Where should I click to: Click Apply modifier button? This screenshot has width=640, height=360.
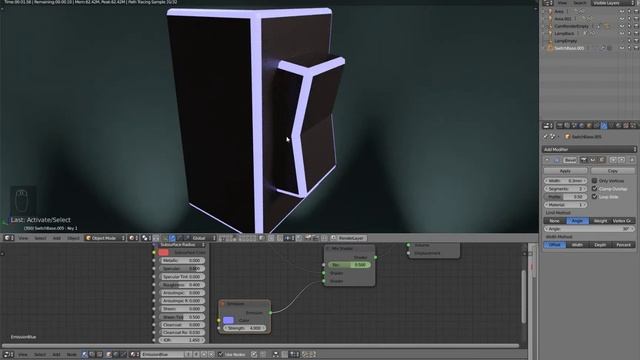pos(565,171)
